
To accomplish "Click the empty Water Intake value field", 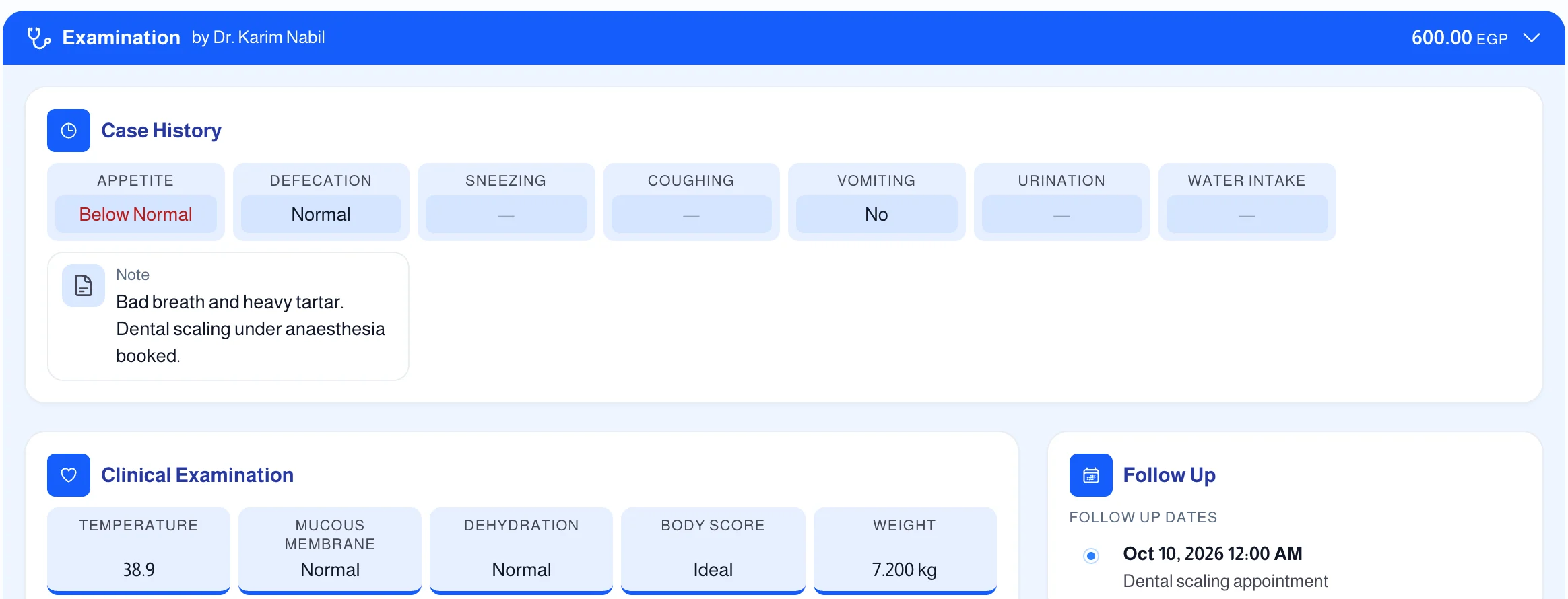I will [x=1247, y=214].
